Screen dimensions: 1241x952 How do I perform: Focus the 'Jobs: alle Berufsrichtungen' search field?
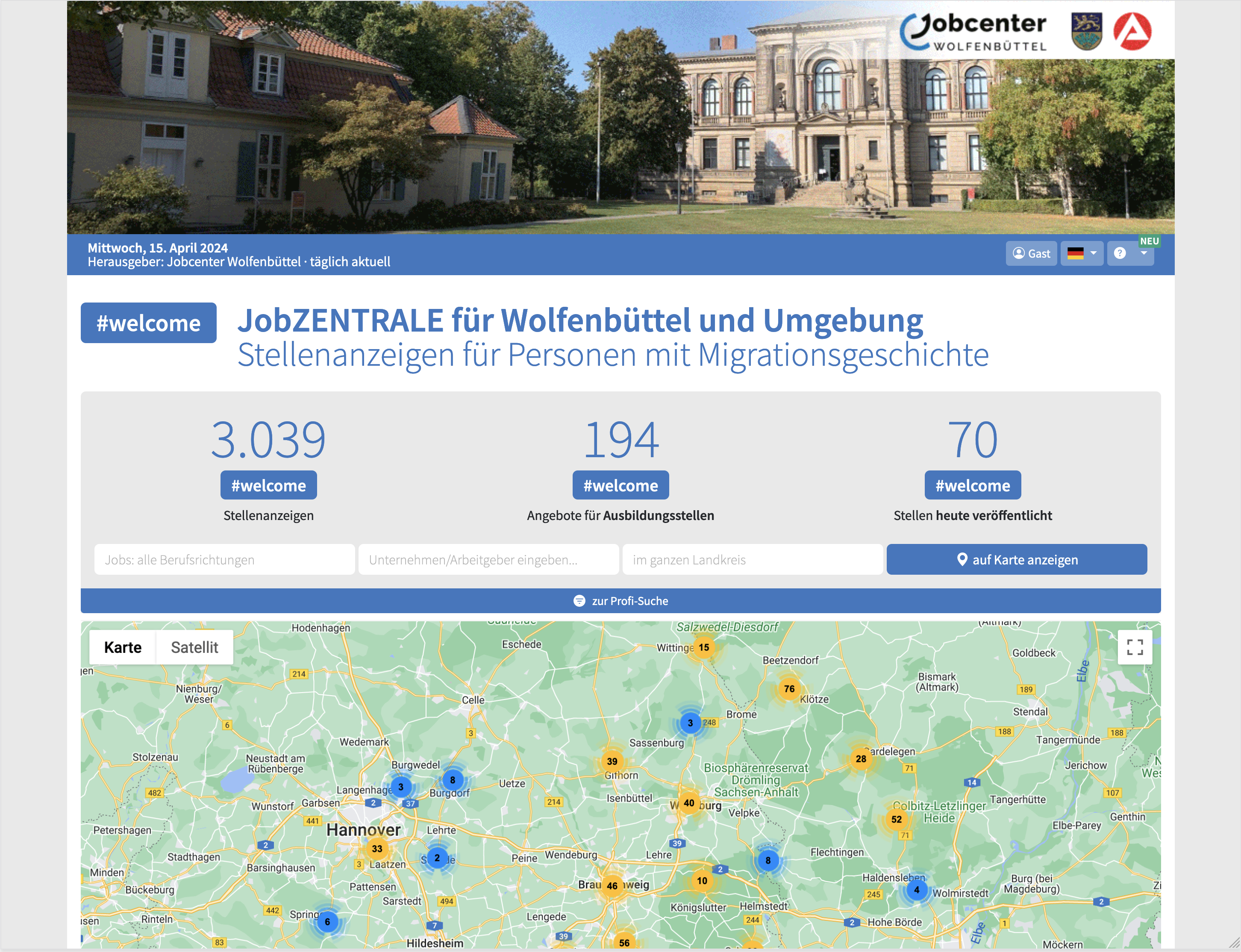pos(224,560)
